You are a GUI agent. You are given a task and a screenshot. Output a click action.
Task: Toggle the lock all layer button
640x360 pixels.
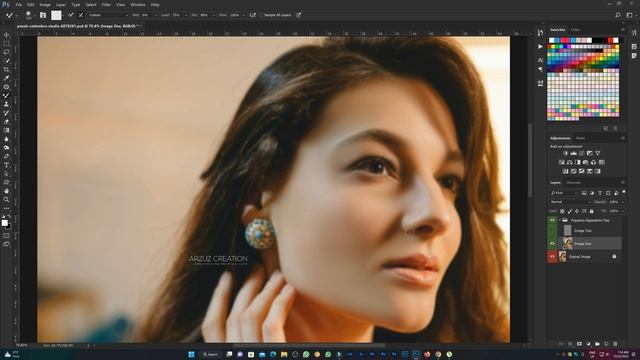pyautogui.click(x=591, y=211)
